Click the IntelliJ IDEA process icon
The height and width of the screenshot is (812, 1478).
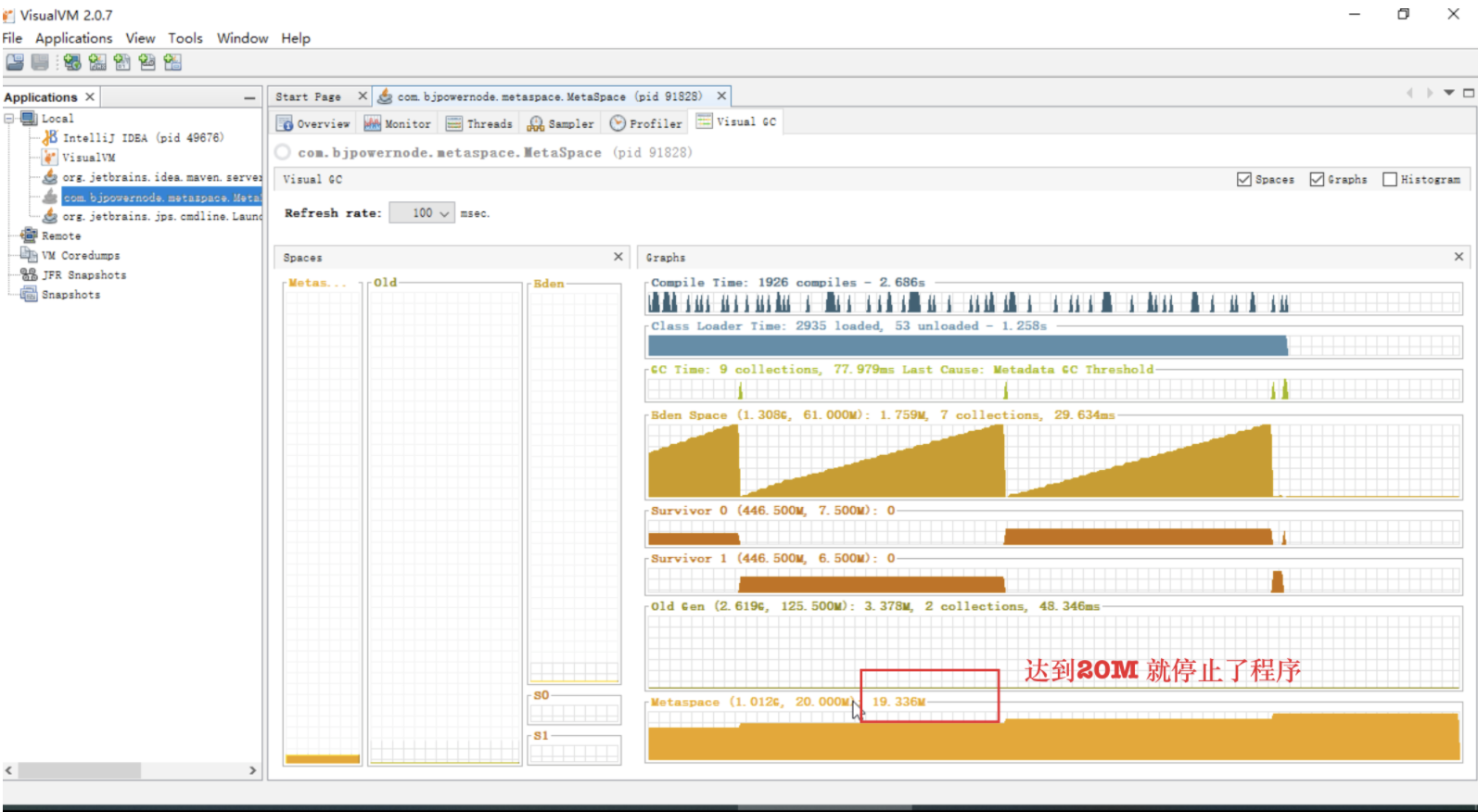click(x=50, y=137)
